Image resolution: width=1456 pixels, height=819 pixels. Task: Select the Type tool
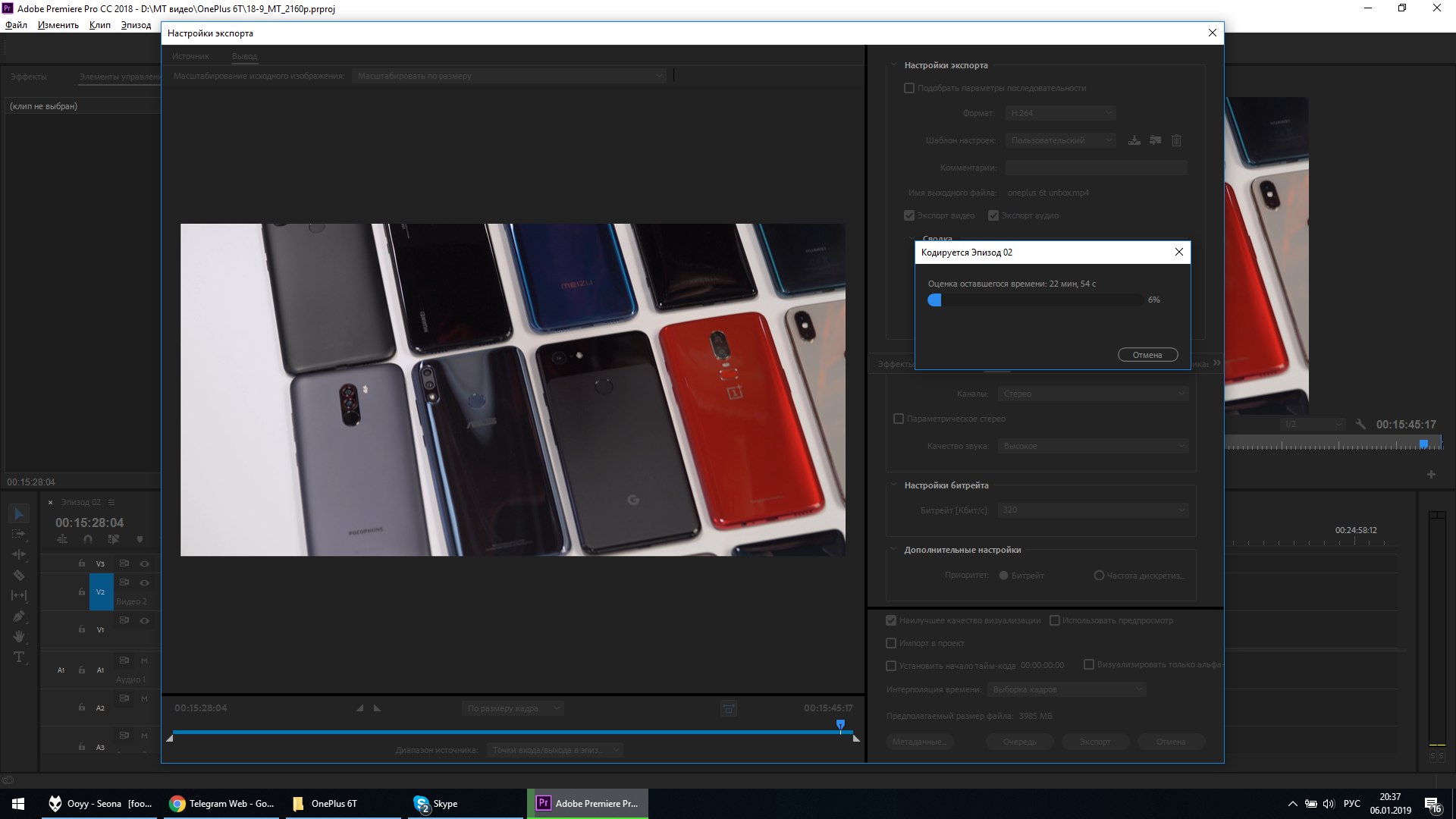(x=19, y=657)
